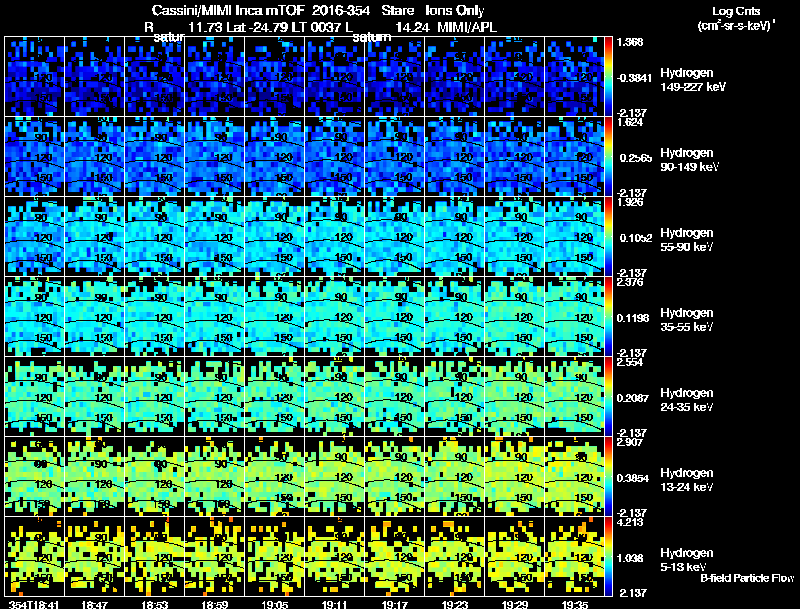Click the '18:59' time axis label

(x=214, y=604)
